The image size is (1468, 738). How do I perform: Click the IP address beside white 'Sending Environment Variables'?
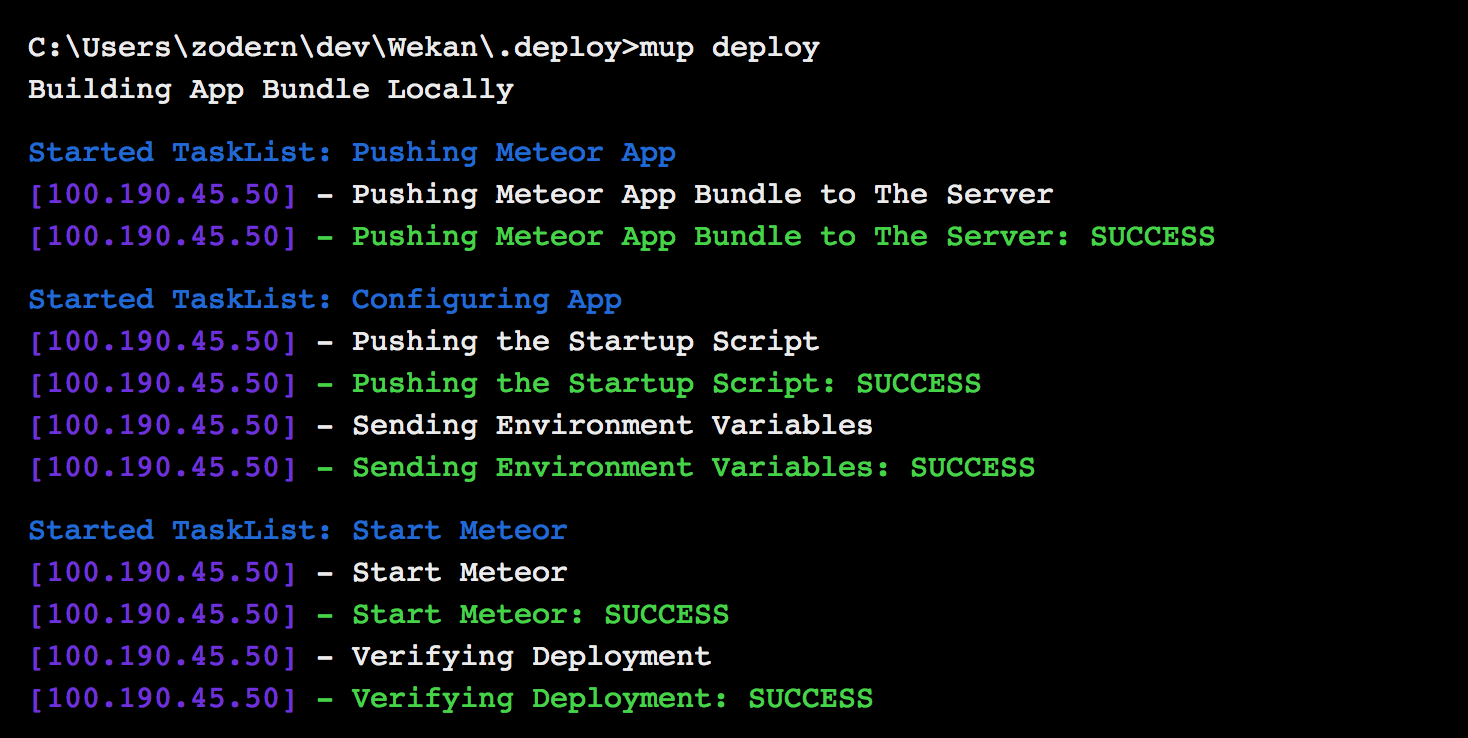(x=163, y=425)
